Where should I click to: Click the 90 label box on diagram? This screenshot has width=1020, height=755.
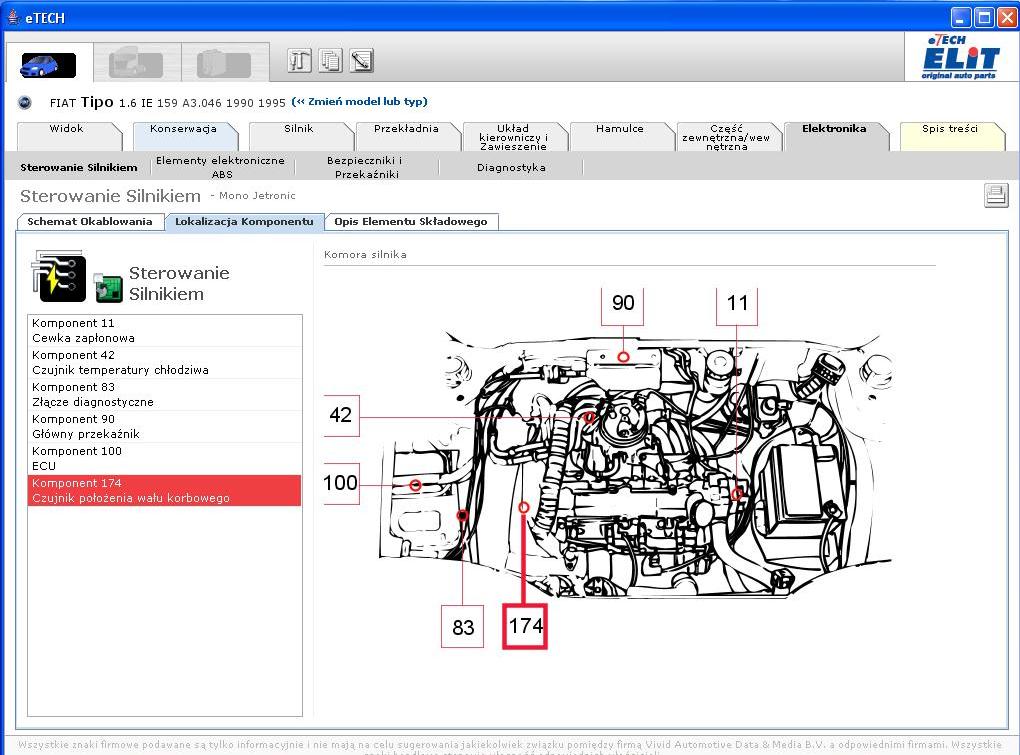pyautogui.click(x=623, y=304)
